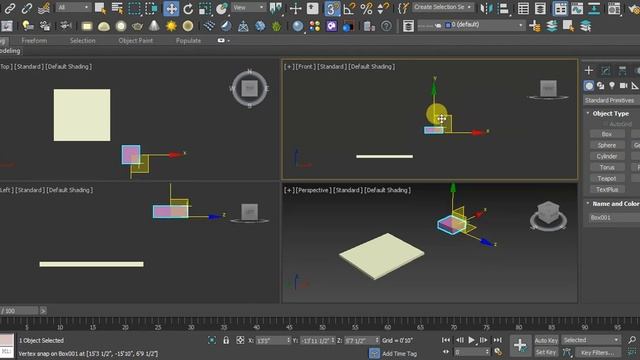Open the Standard Primitives dropdown
Screen dimensions: 640x360
click(611, 100)
